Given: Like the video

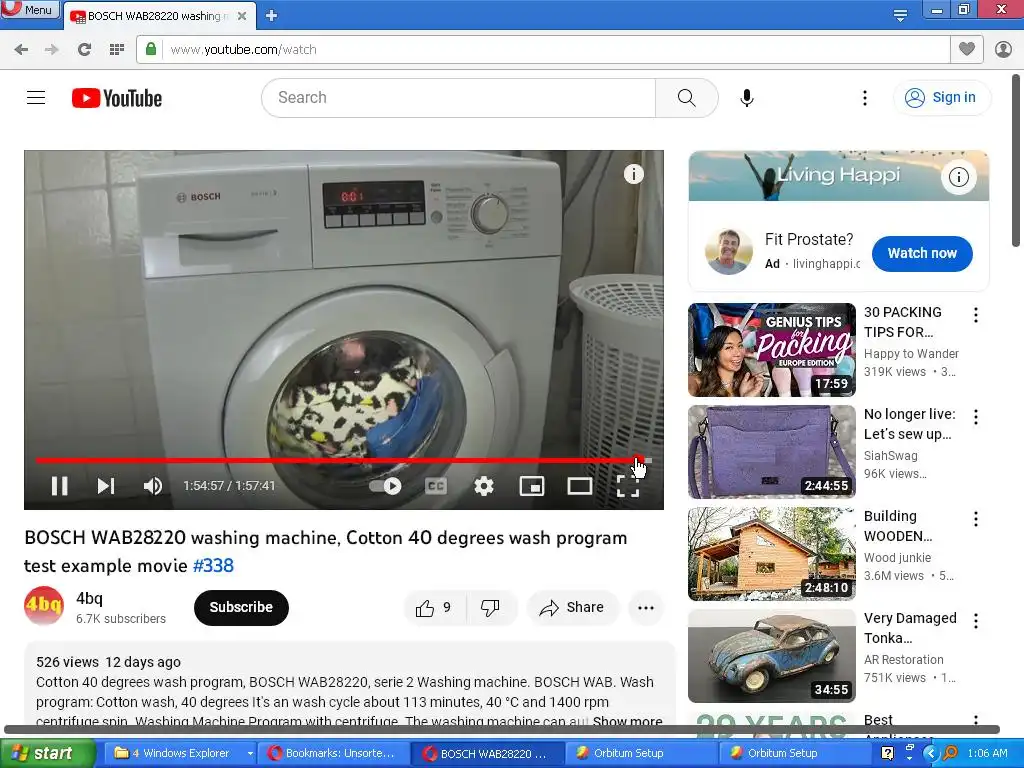Looking at the screenshot, I should pyautogui.click(x=434, y=608).
